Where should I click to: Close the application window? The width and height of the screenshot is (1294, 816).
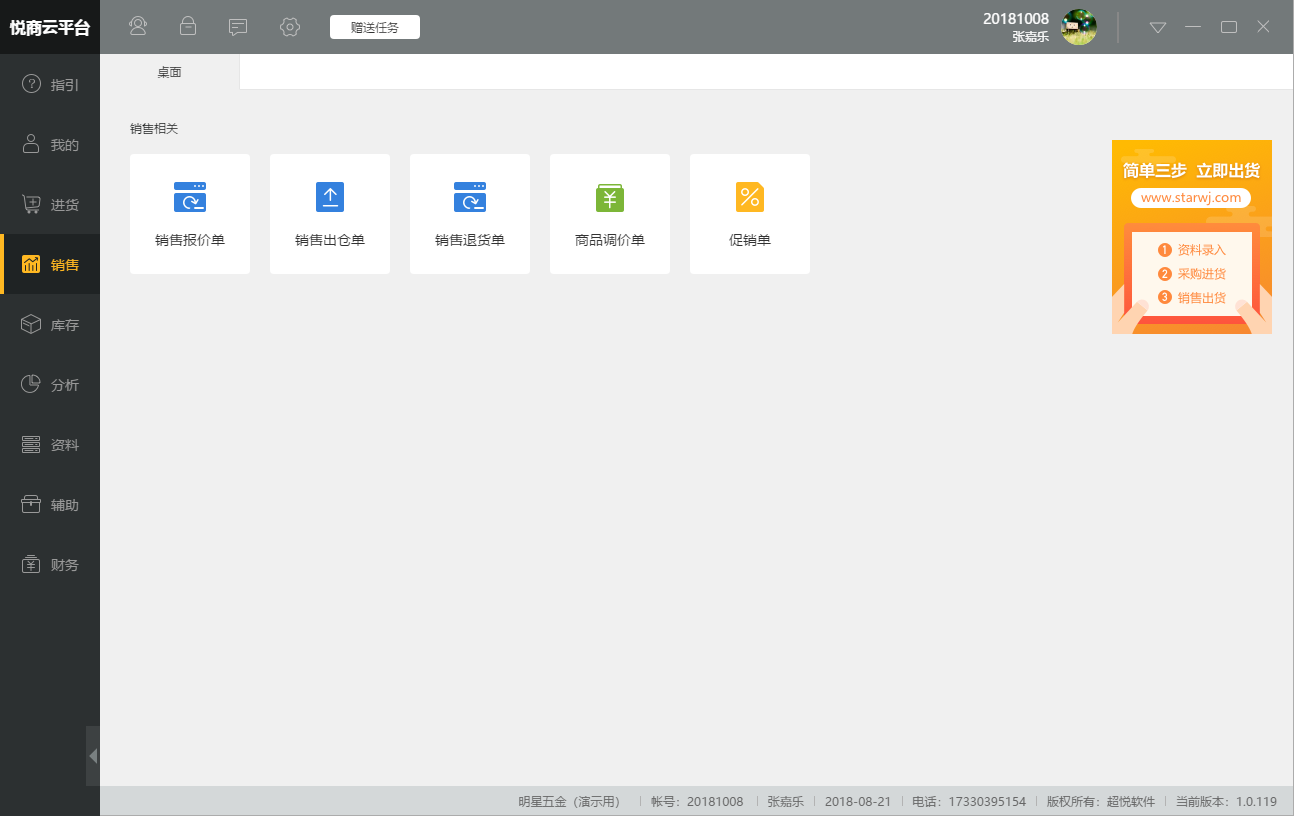pyautogui.click(x=1263, y=27)
